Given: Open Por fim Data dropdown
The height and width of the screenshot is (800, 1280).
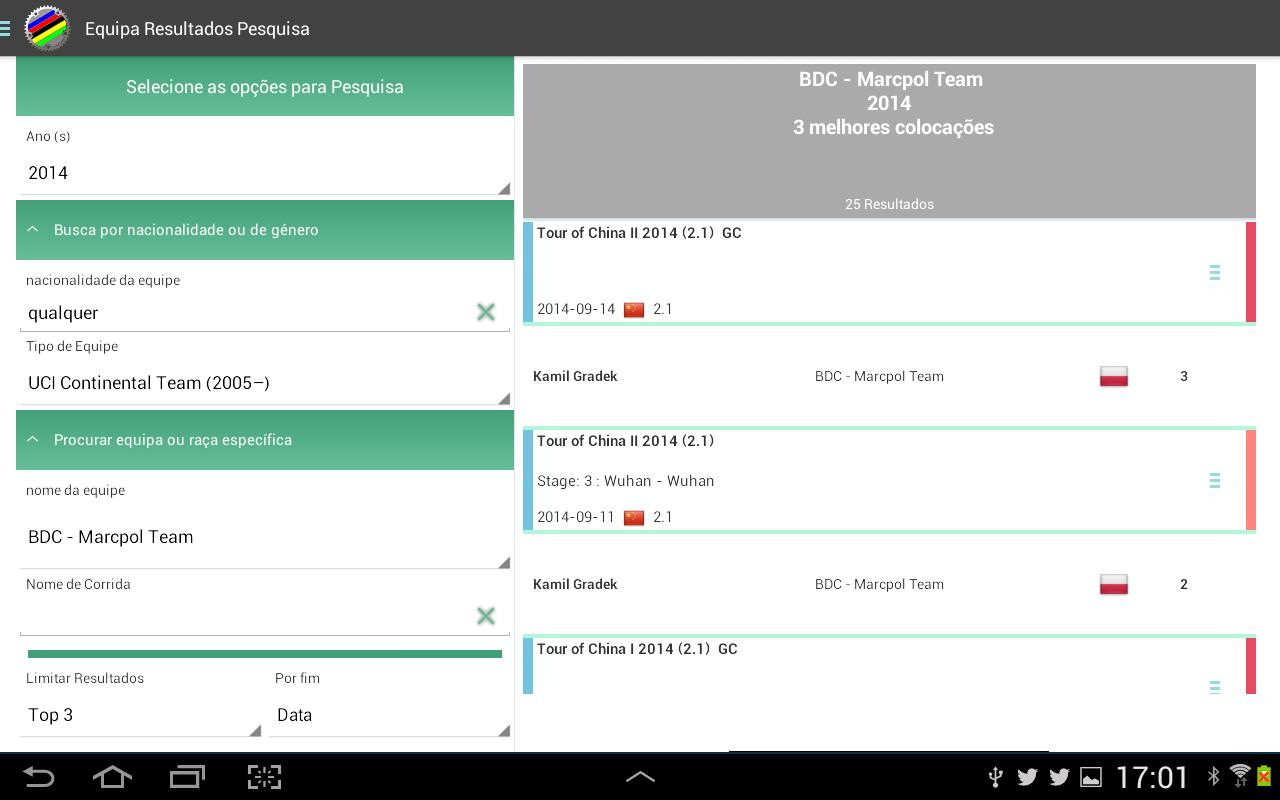Looking at the screenshot, I should (390, 715).
